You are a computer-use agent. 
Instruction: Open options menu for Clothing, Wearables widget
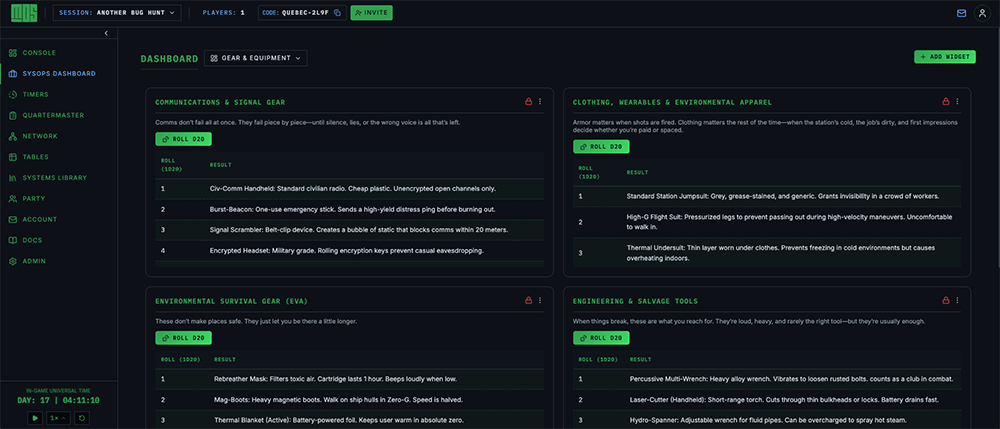(958, 102)
